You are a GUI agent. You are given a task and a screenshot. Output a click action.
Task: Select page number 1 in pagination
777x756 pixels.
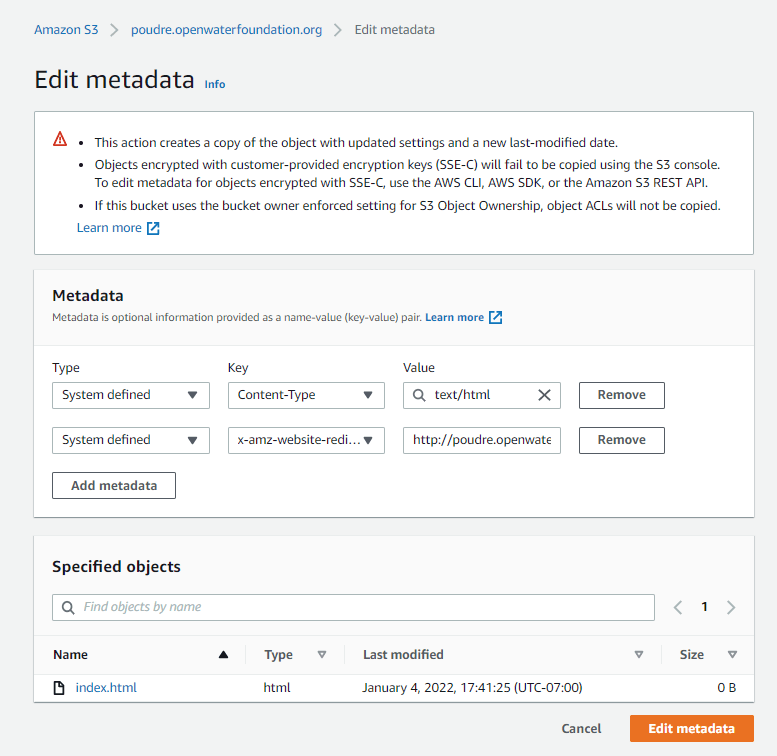click(704, 607)
